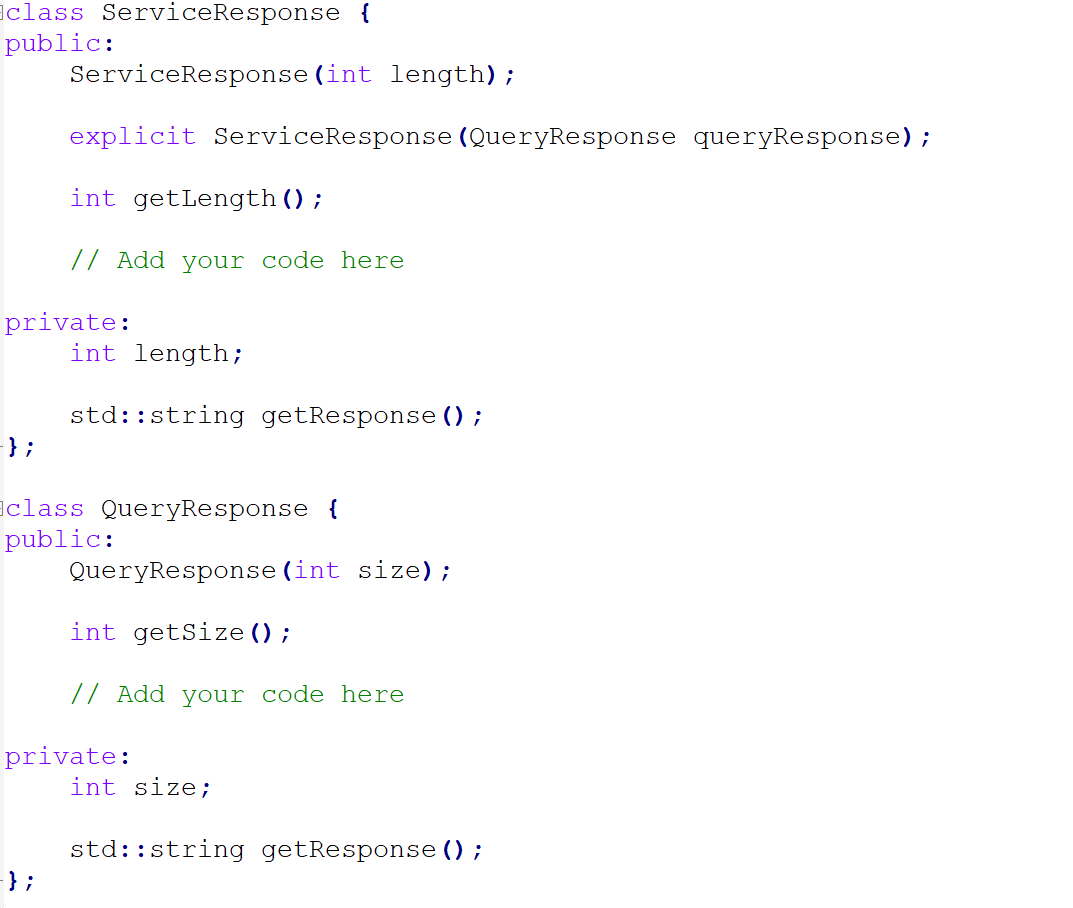Click the fold indicator beside class ServiceResponse
The width and height of the screenshot is (1073, 908).
click(x=3, y=12)
